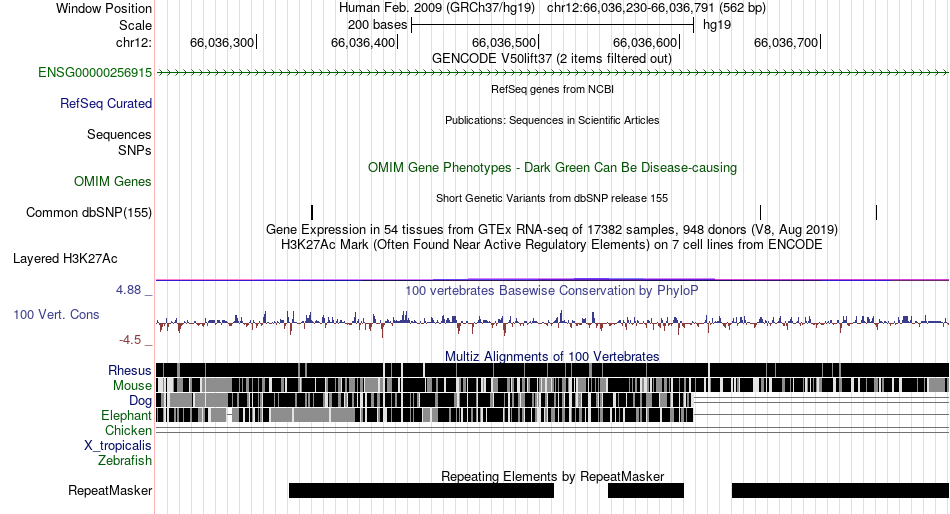
Task: Click the chr12: ruler label
Action: pyautogui.click(x=134, y=42)
